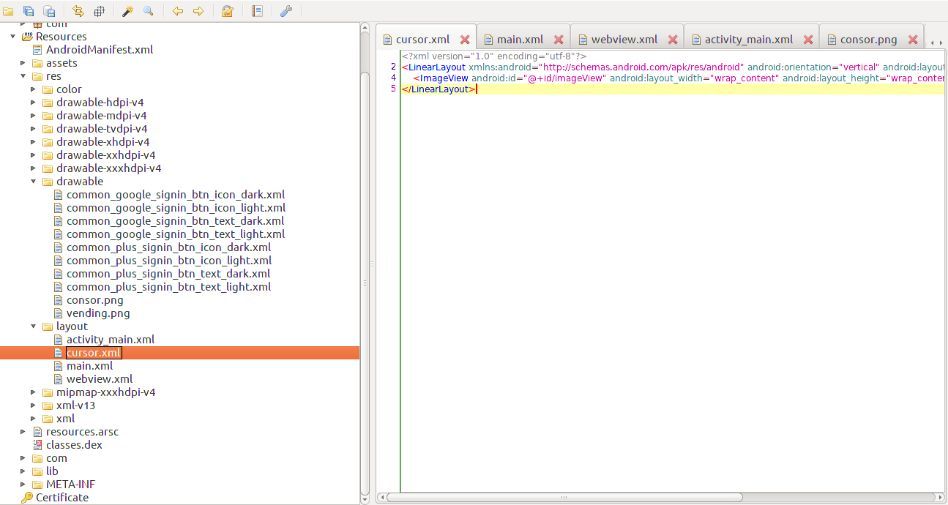
Task: Close the activity_main.xml tab
Action: (808, 39)
